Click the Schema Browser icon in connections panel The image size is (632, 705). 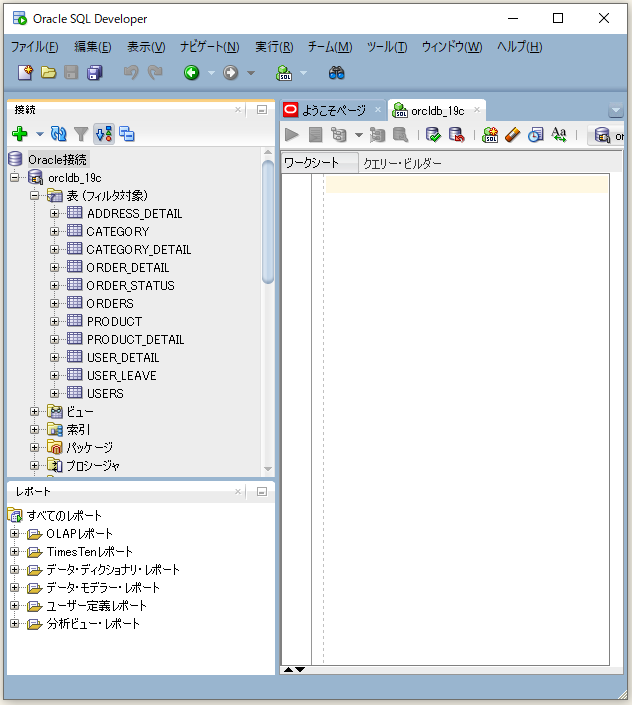tap(127, 134)
